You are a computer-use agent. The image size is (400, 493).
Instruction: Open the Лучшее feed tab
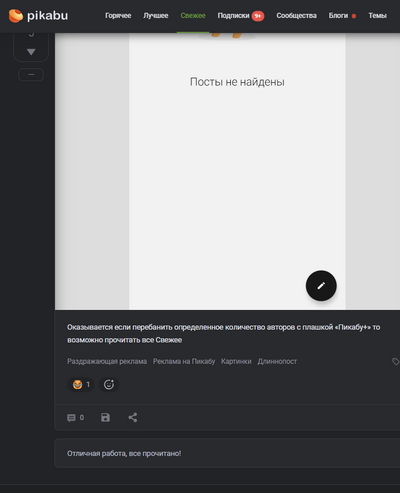(156, 16)
